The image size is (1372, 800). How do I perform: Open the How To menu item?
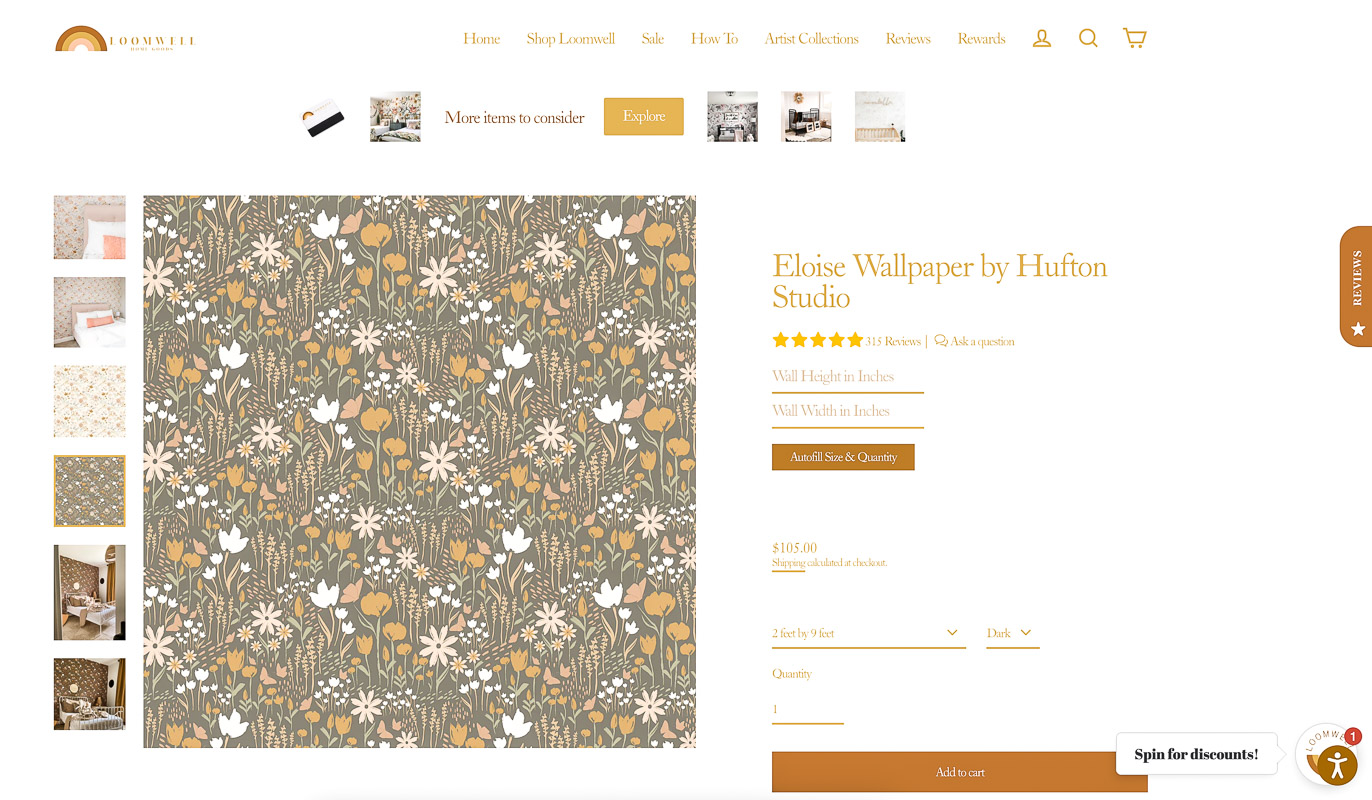click(714, 39)
